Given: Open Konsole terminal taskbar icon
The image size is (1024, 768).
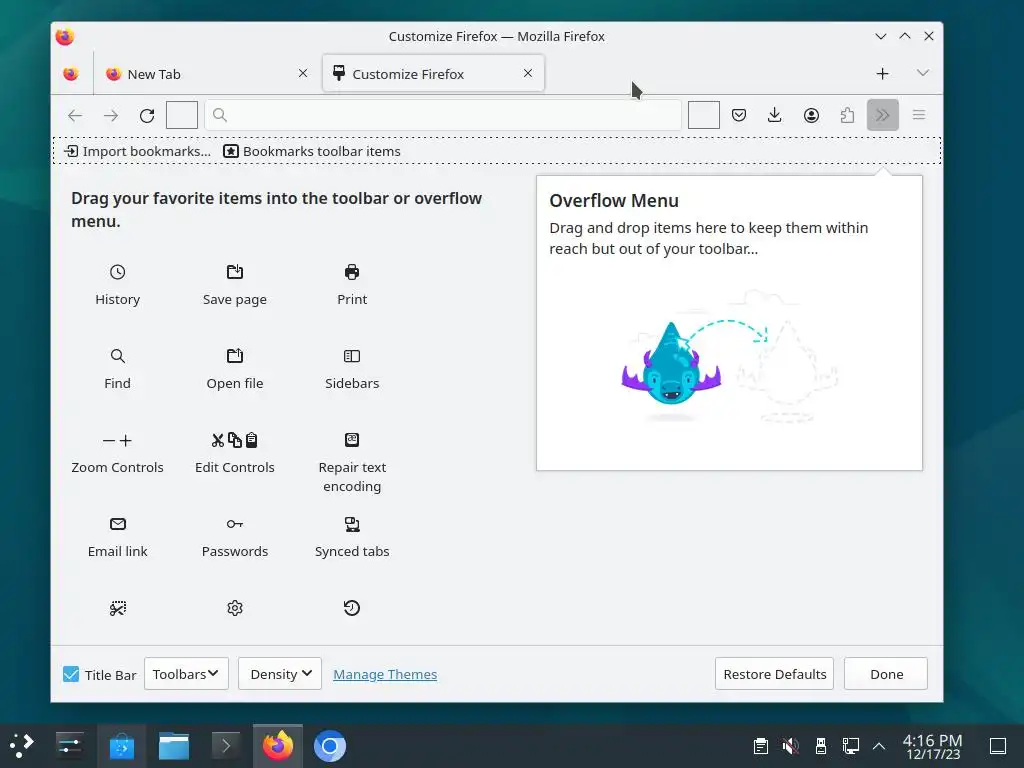Looking at the screenshot, I should (226, 746).
